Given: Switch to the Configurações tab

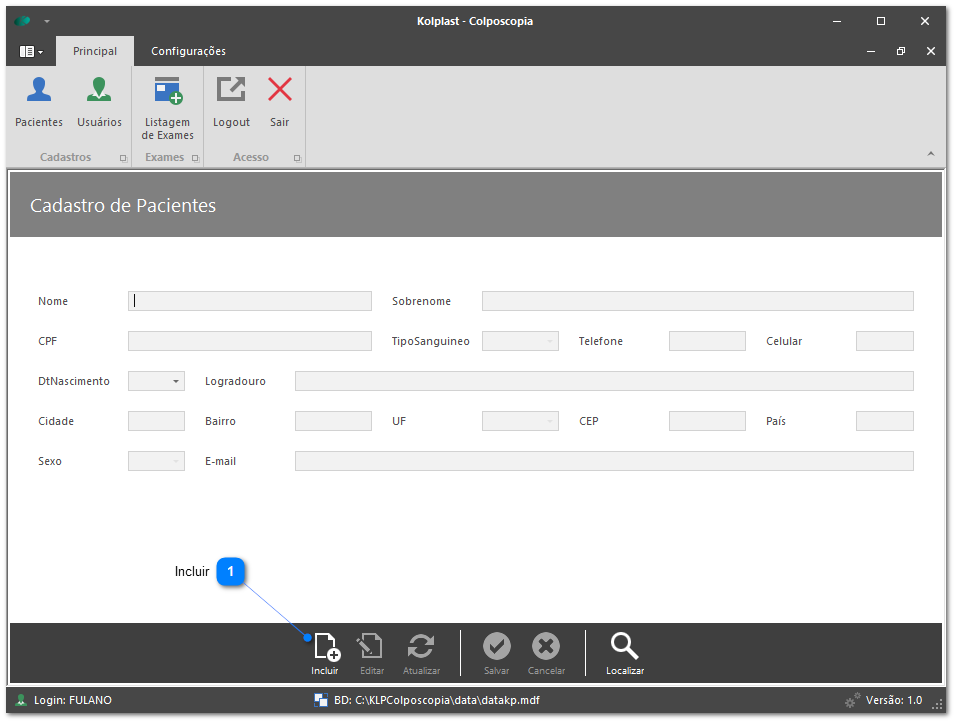Looking at the screenshot, I should tap(188, 51).
